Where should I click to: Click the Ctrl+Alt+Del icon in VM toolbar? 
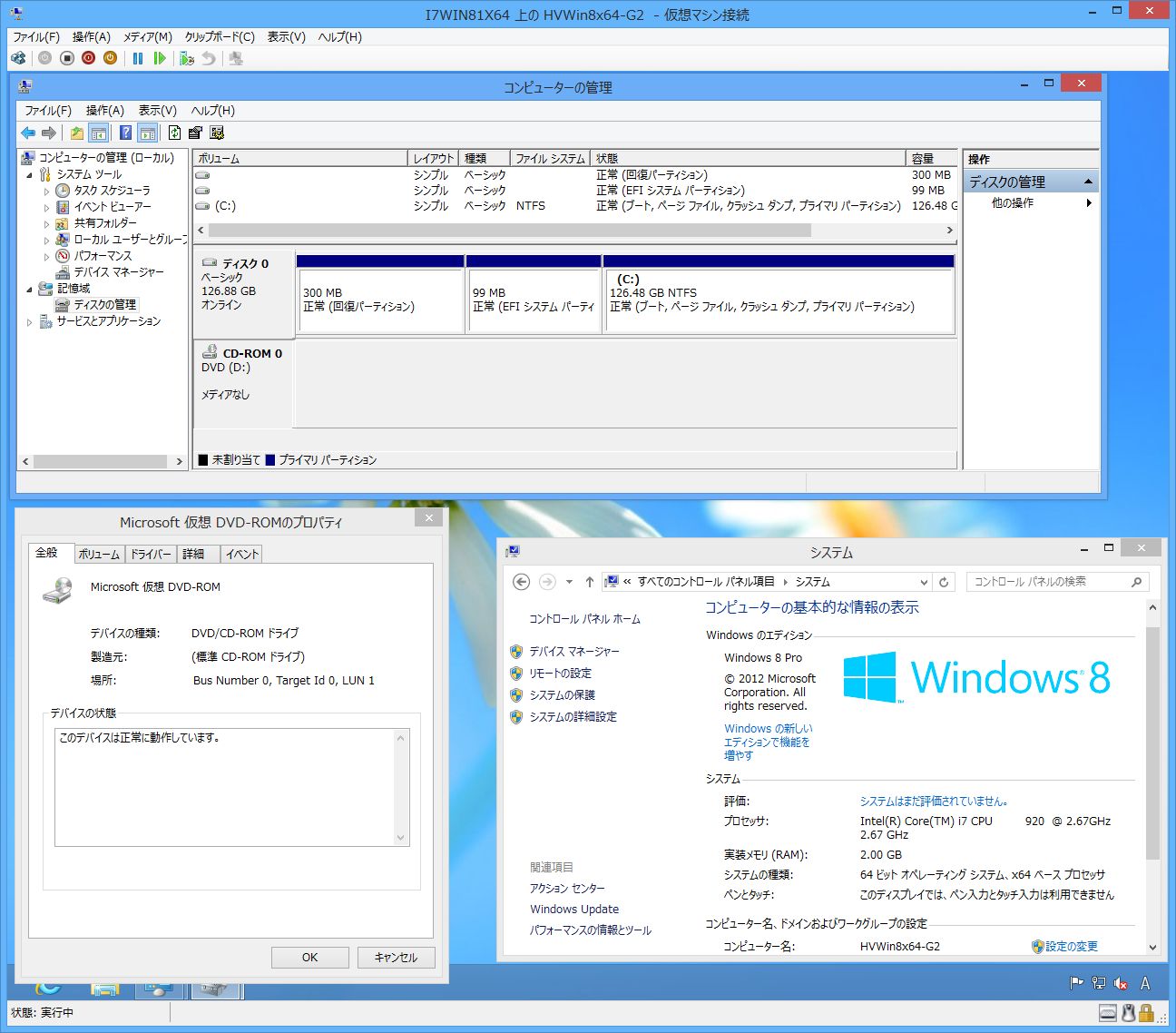[x=18, y=58]
